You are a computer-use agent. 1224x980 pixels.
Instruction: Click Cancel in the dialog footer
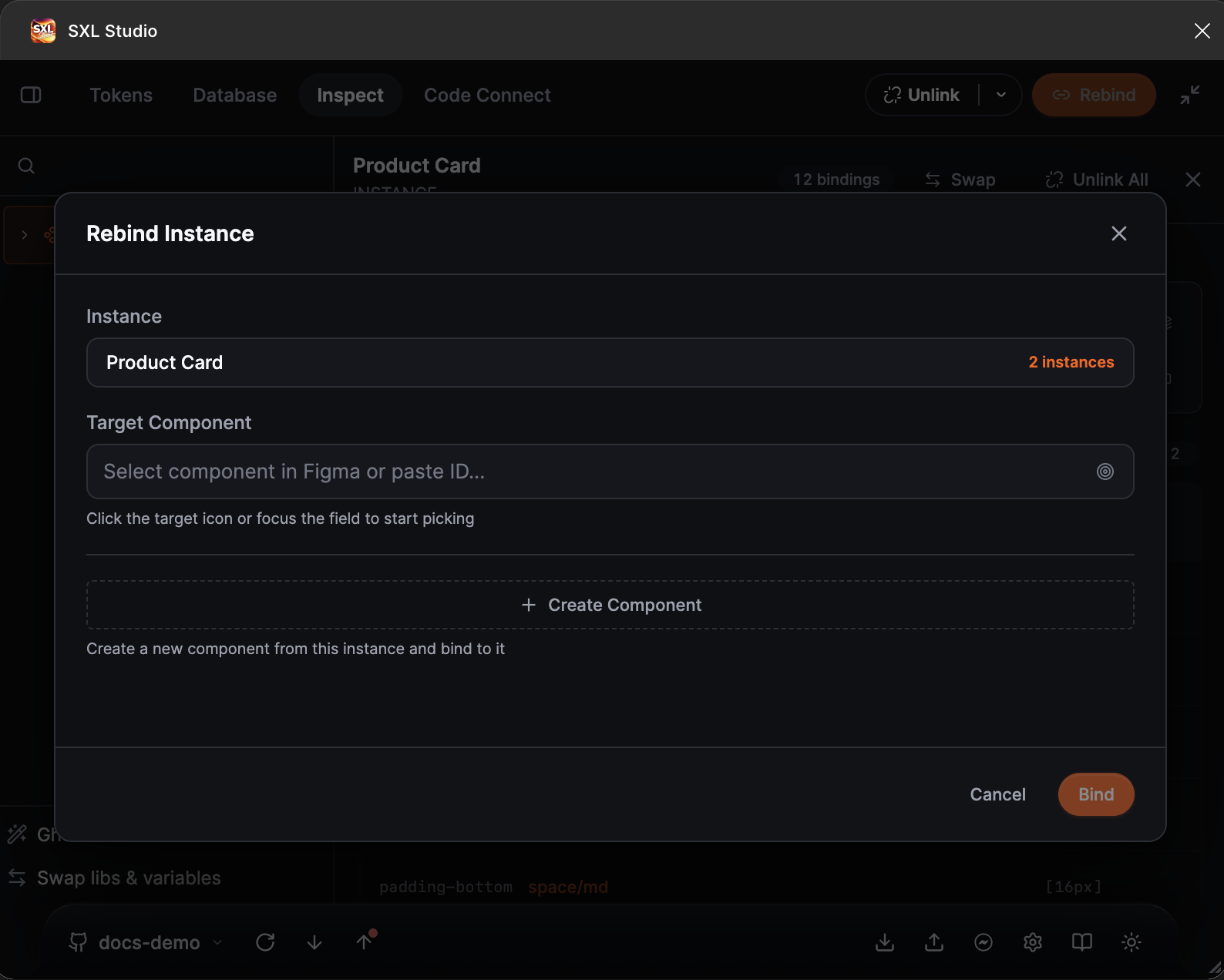[997, 794]
